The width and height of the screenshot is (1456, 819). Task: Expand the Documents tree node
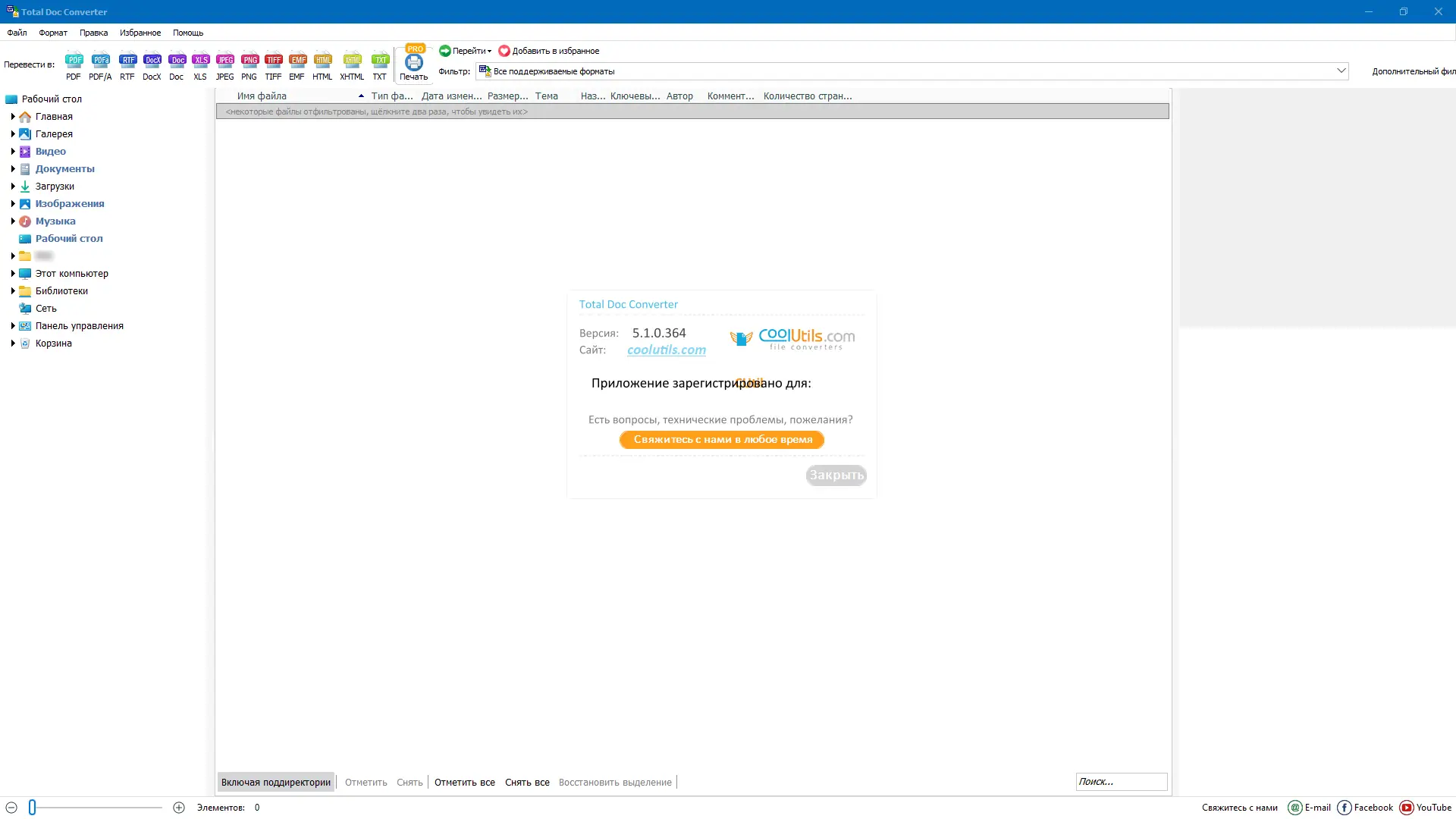[13, 169]
